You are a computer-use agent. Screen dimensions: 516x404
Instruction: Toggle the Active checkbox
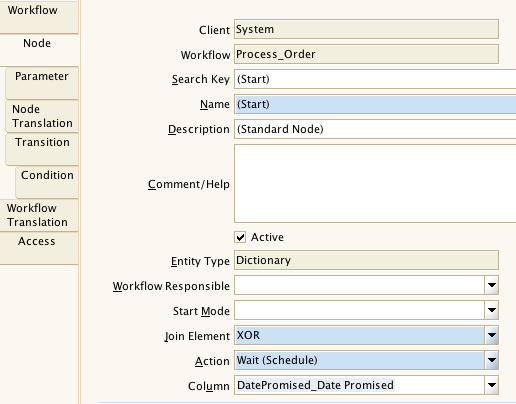coord(240,237)
